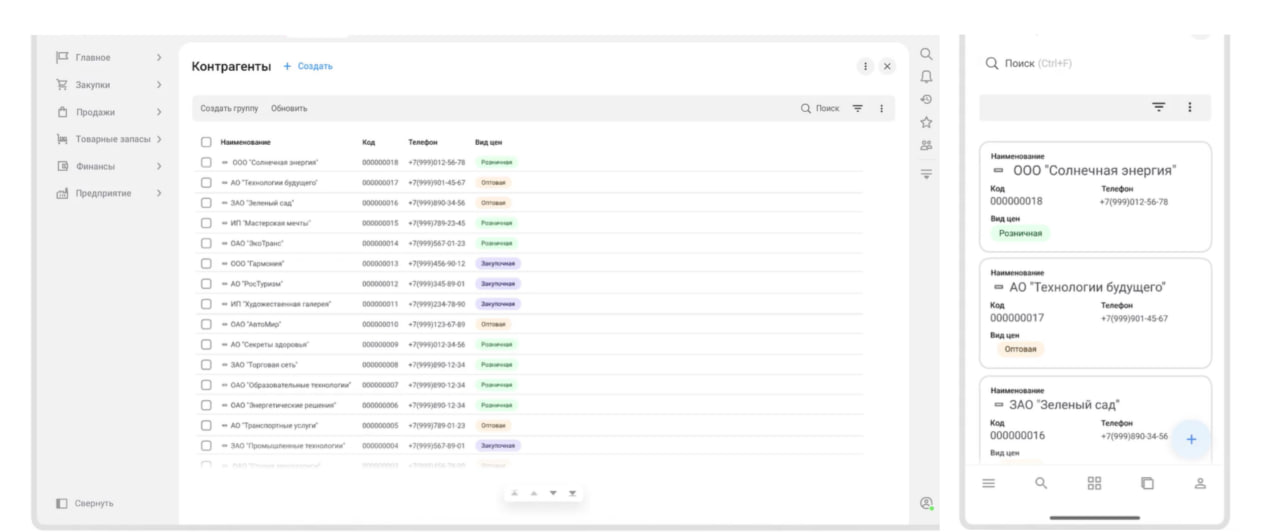Select the ИП "Художественная галерея" row name
The height and width of the screenshot is (532, 1280).
(280, 303)
